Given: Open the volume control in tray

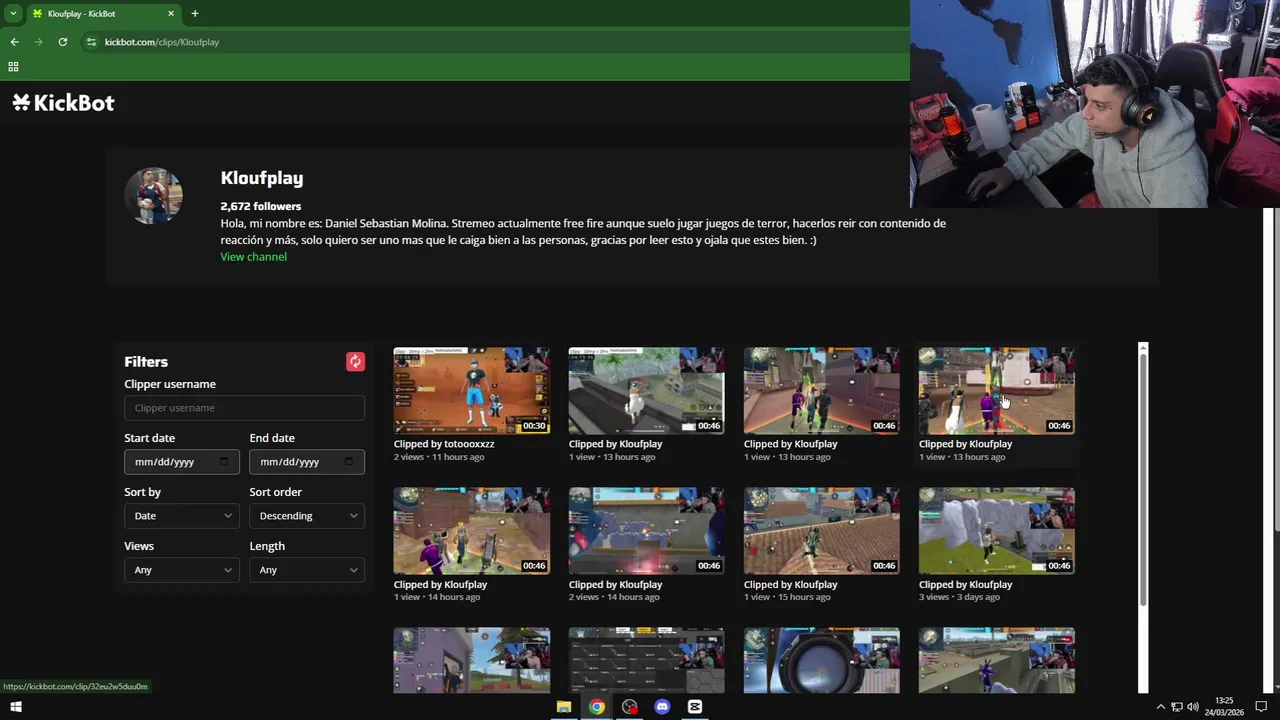Looking at the screenshot, I should click(x=1193, y=707).
